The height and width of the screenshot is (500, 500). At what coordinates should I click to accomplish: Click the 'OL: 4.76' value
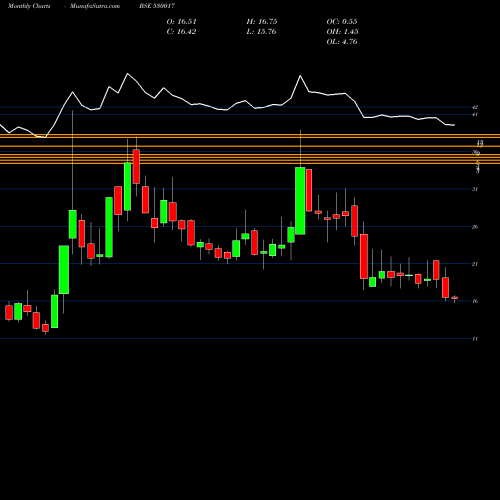[x=342, y=42]
